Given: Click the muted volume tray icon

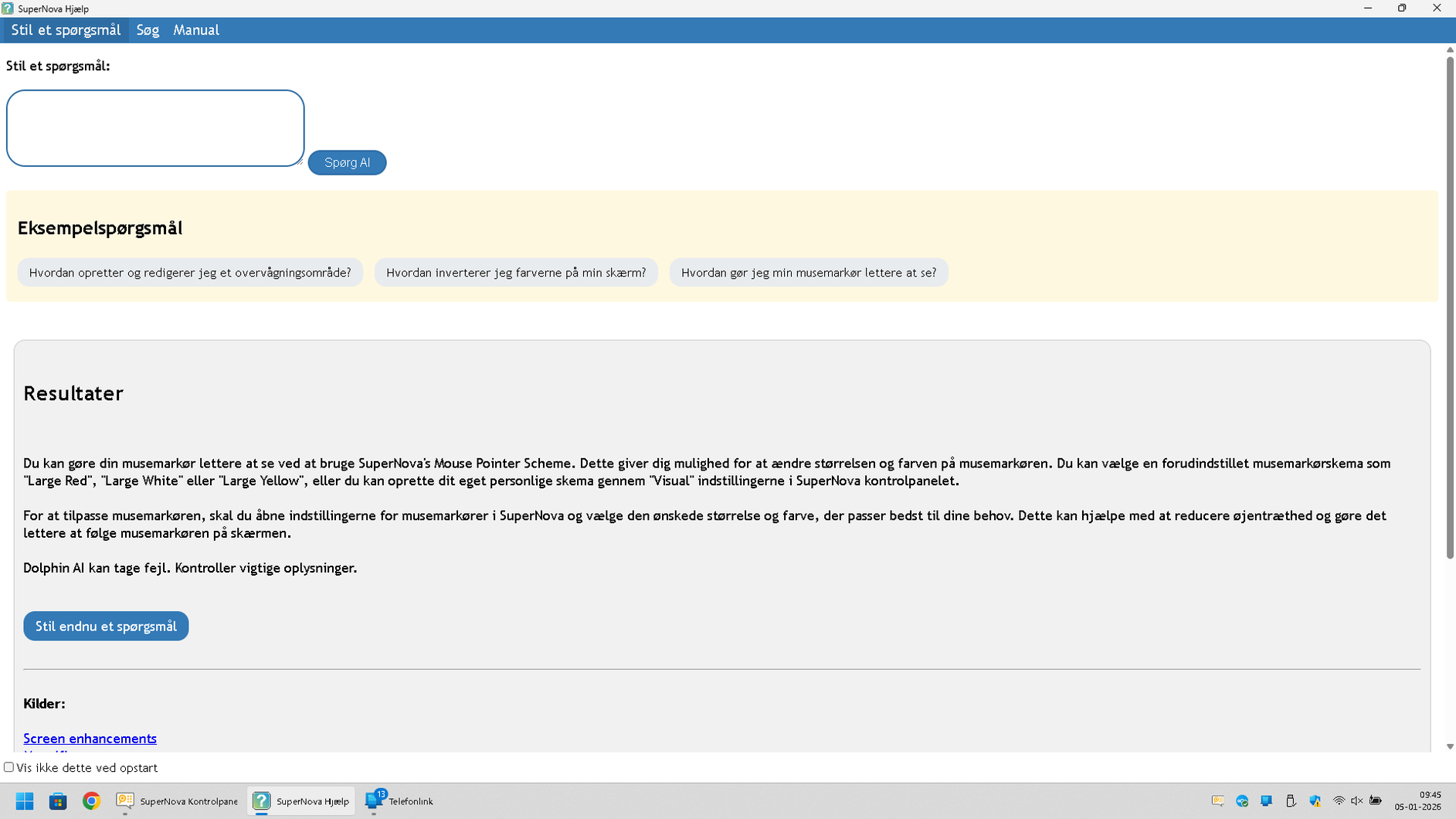Looking at the screenshot, I should click(x=1356, y=801).
